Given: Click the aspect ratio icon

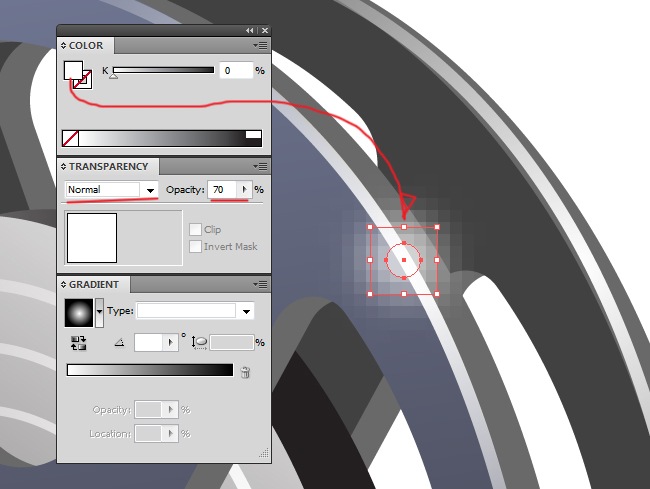Looking at the screenshot, I should click(199, 343).
